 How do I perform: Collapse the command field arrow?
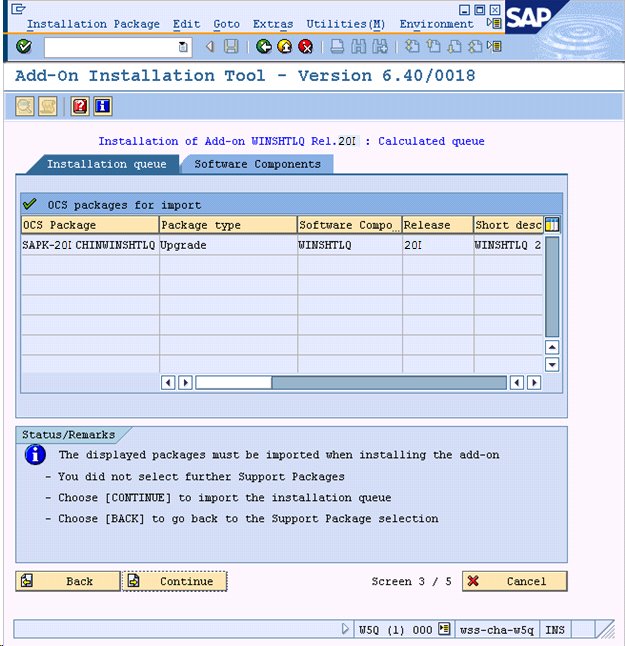pos(210,47)
